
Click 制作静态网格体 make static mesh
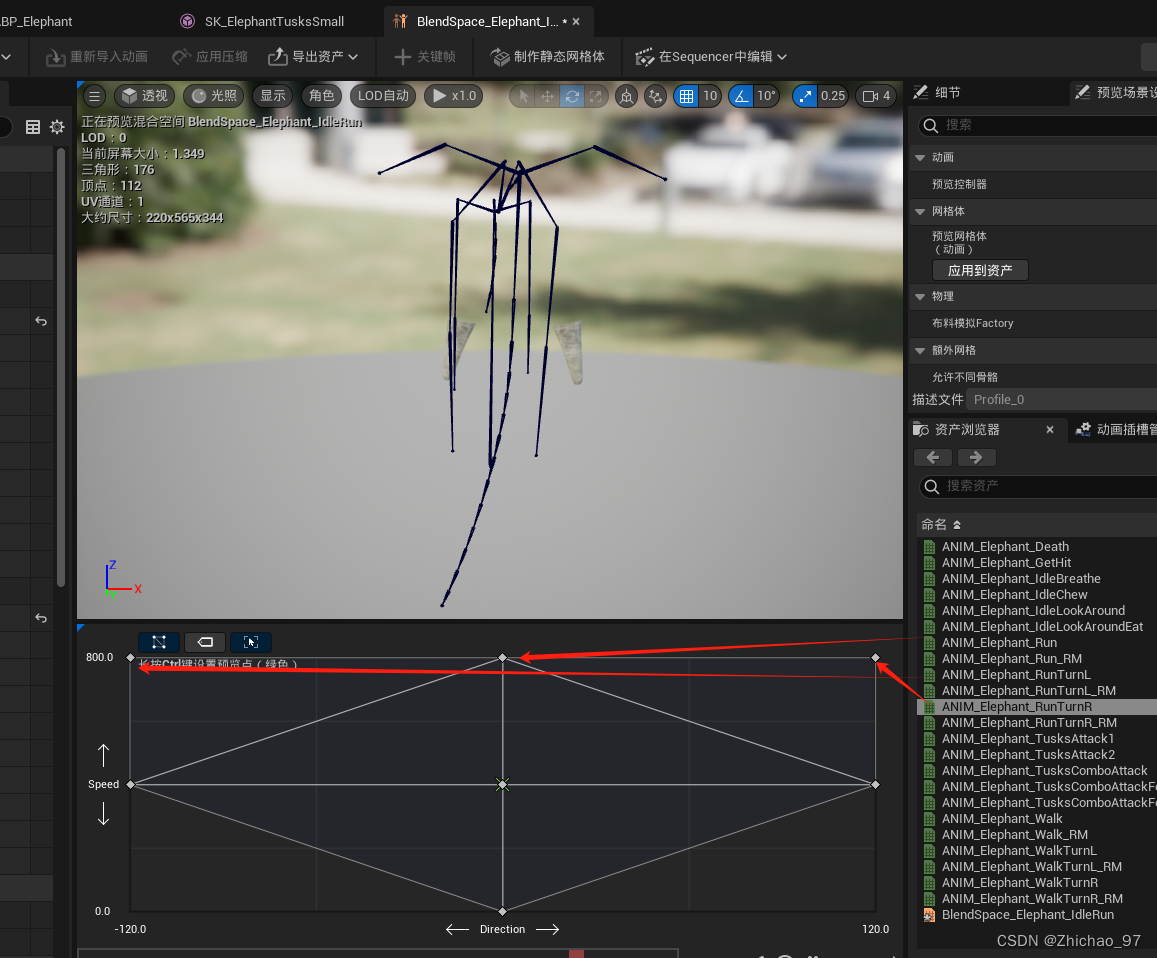coord(548,57)
